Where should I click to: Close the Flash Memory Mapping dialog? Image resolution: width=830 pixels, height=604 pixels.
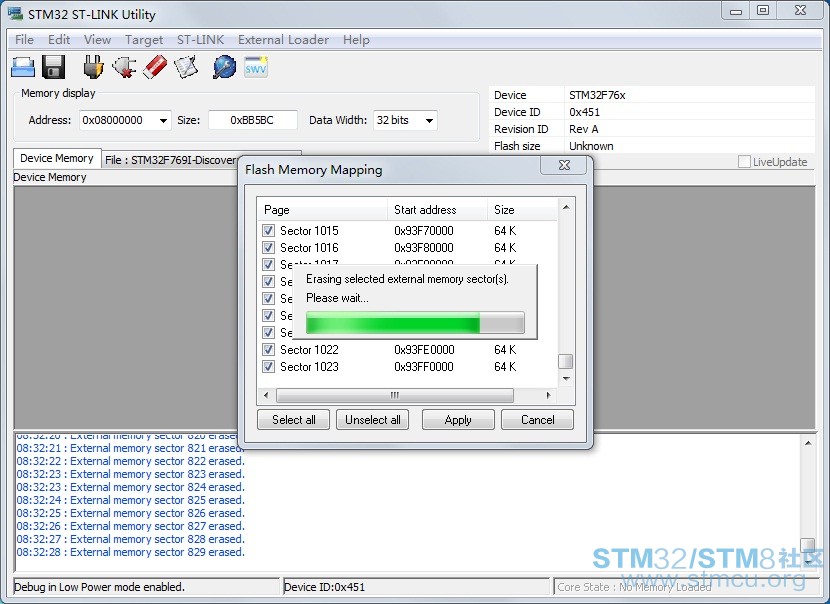click(x=564, y=165)
